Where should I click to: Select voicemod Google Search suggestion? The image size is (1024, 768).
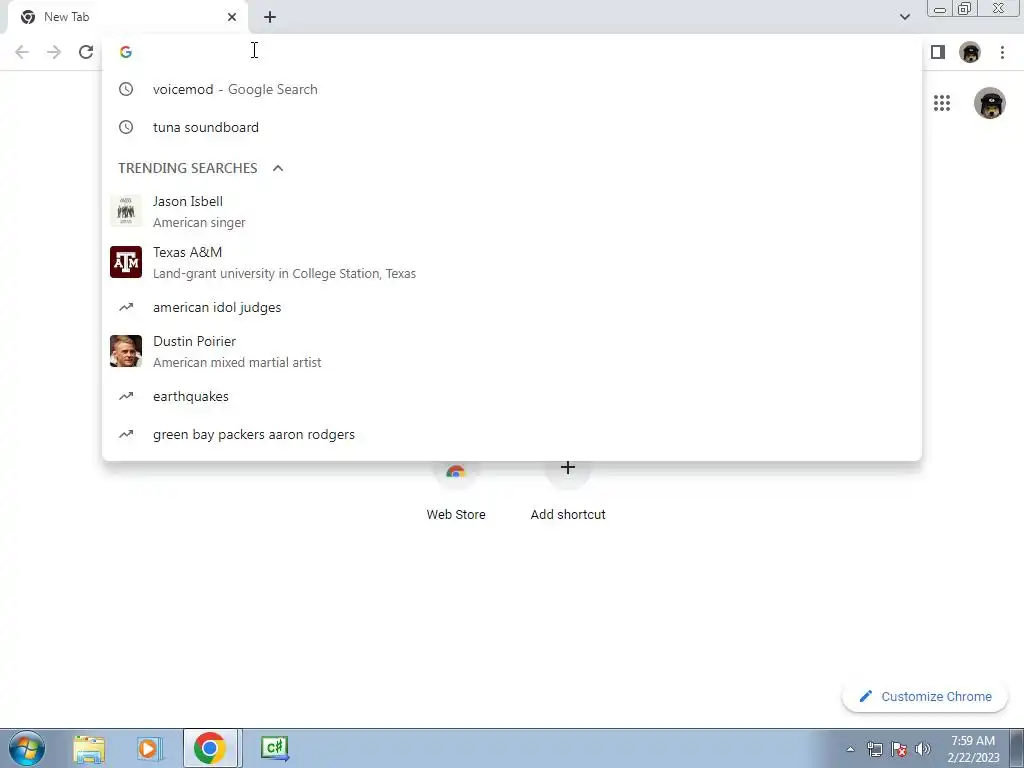click(512, 89)
